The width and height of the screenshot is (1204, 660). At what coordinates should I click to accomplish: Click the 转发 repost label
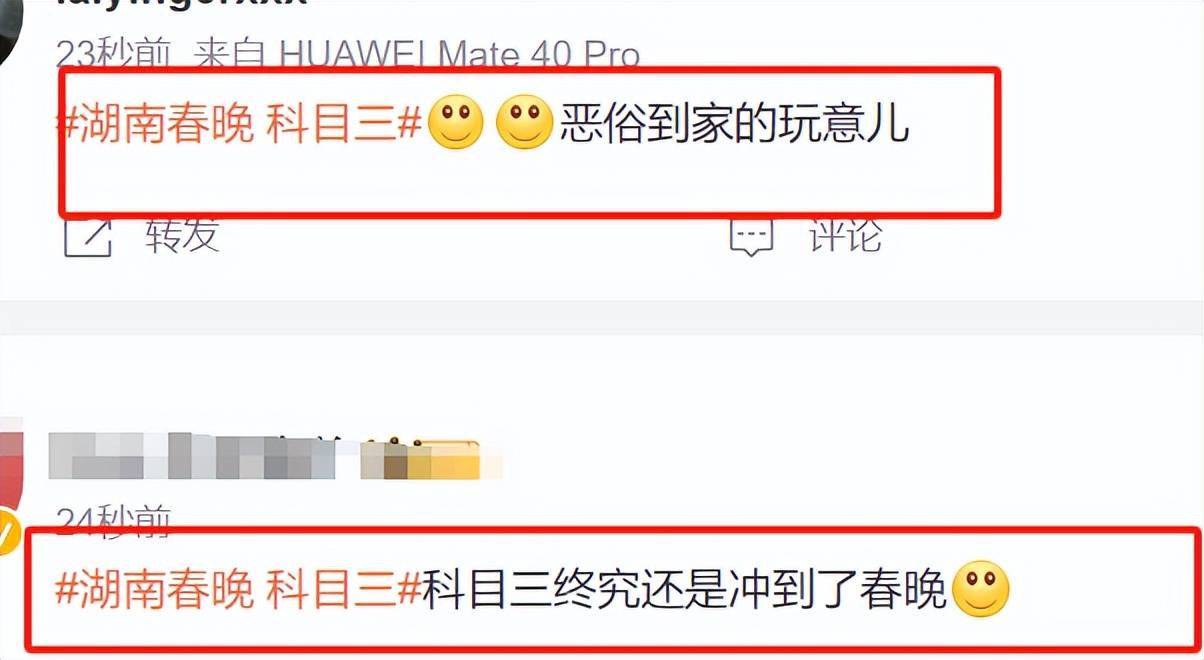182,236
